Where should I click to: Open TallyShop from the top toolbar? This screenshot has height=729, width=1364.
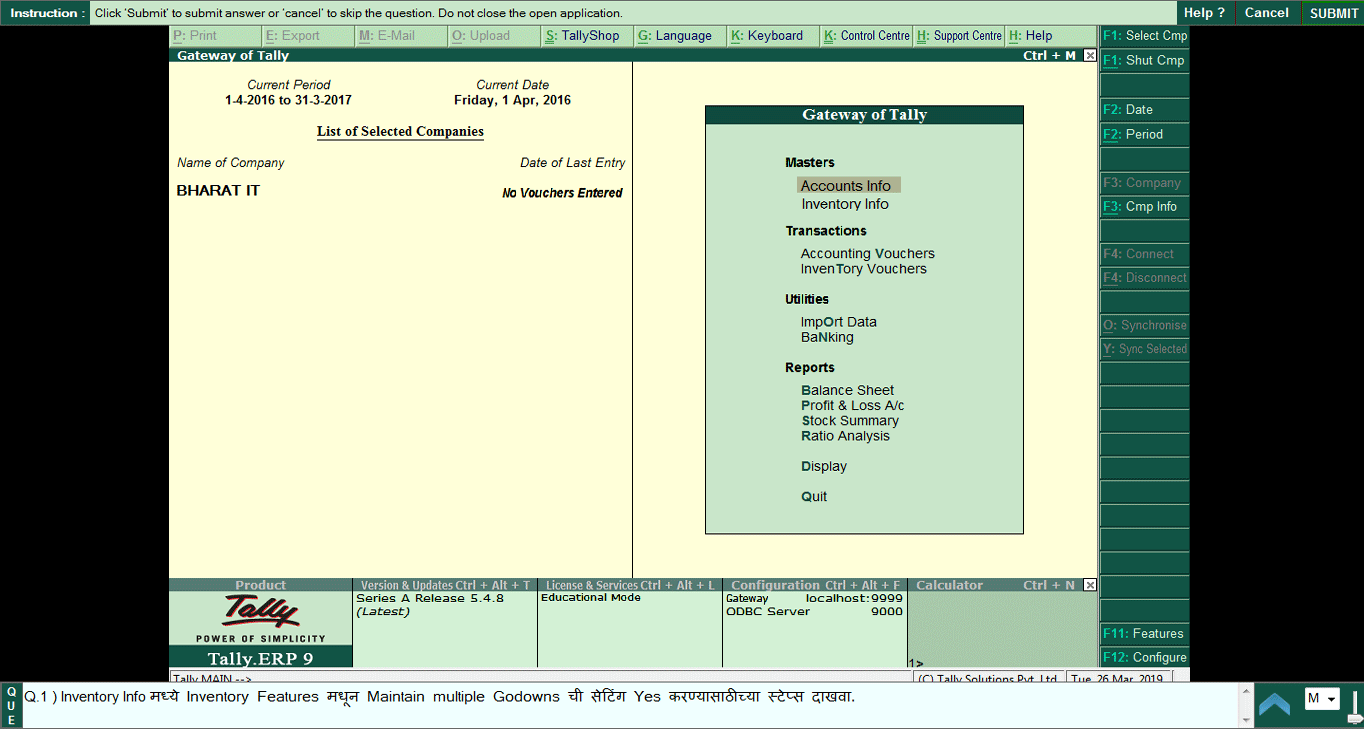[587, 36]
